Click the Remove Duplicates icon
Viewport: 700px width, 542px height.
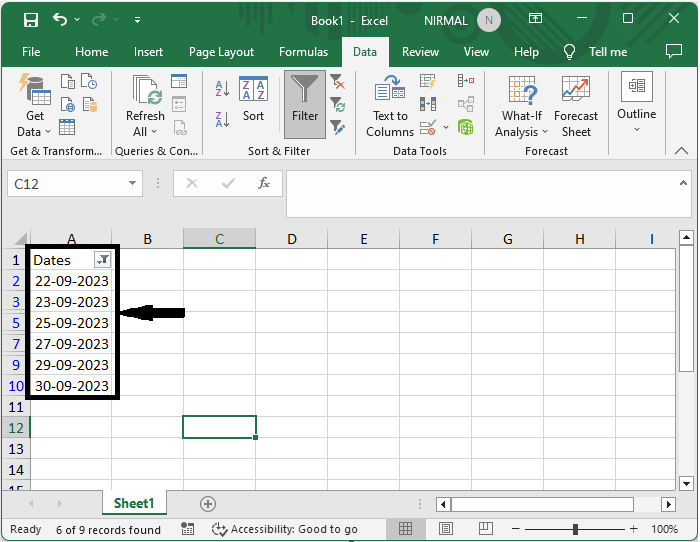pos(428,104)
